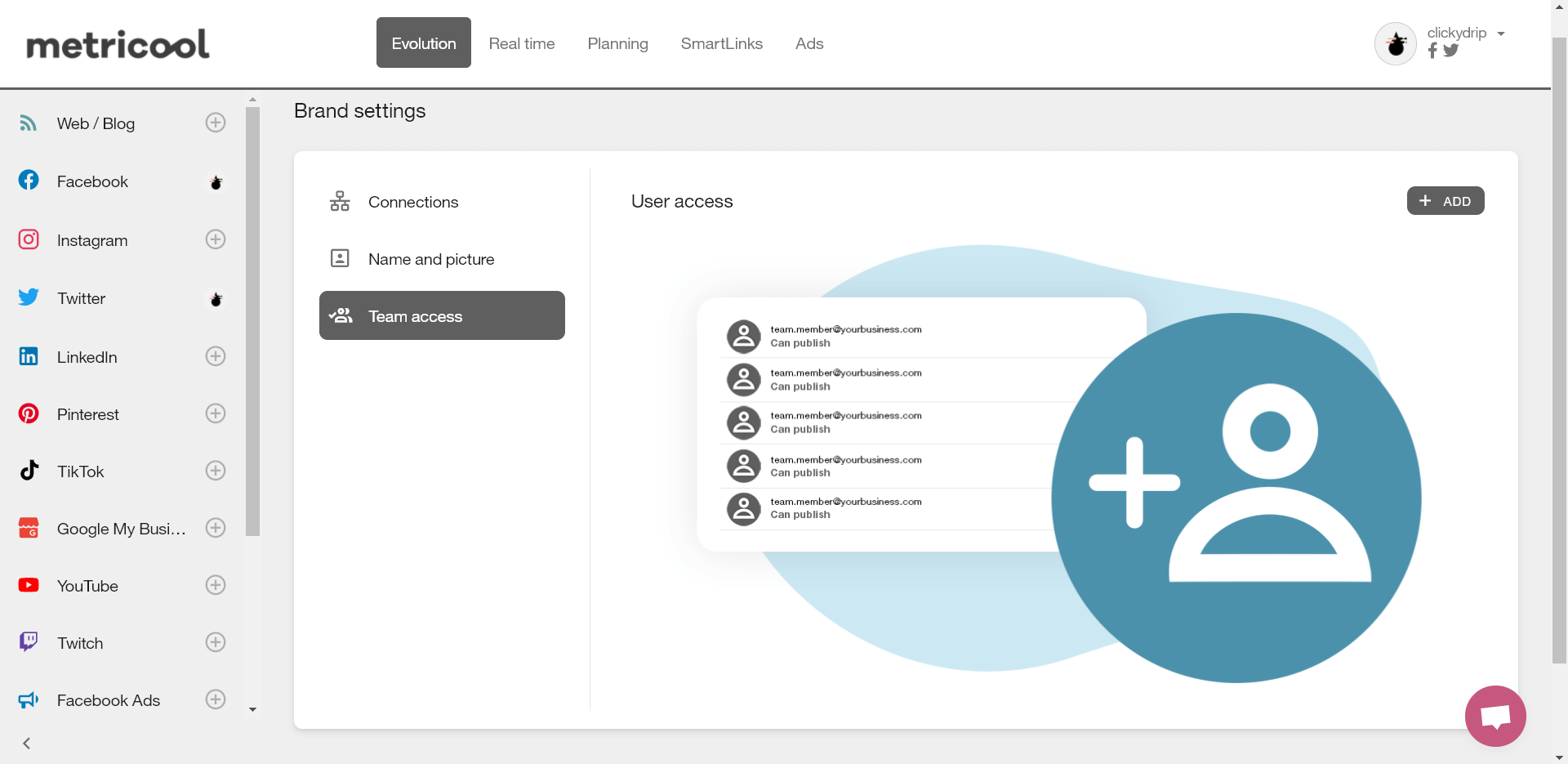Click the sidebar scroll down arrow
The image size is (1568, 764).
pos(252,709)
